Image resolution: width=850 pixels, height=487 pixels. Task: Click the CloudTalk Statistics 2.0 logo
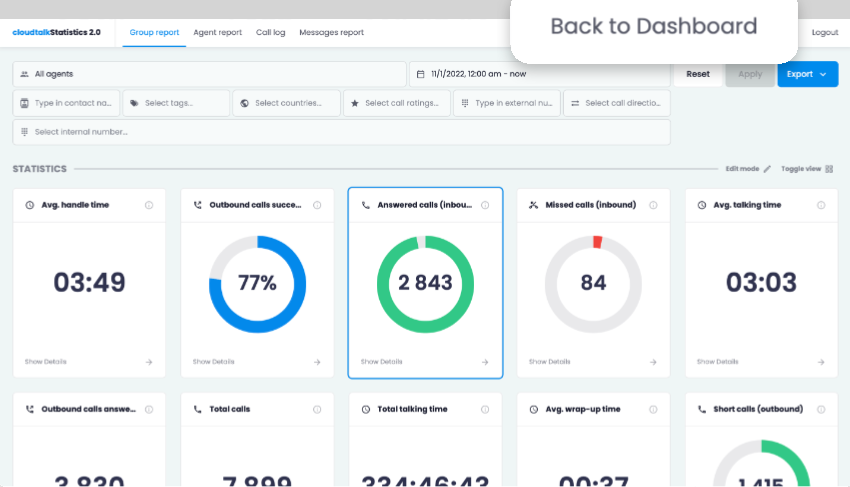pyautogui.click(x=56, y=33)
